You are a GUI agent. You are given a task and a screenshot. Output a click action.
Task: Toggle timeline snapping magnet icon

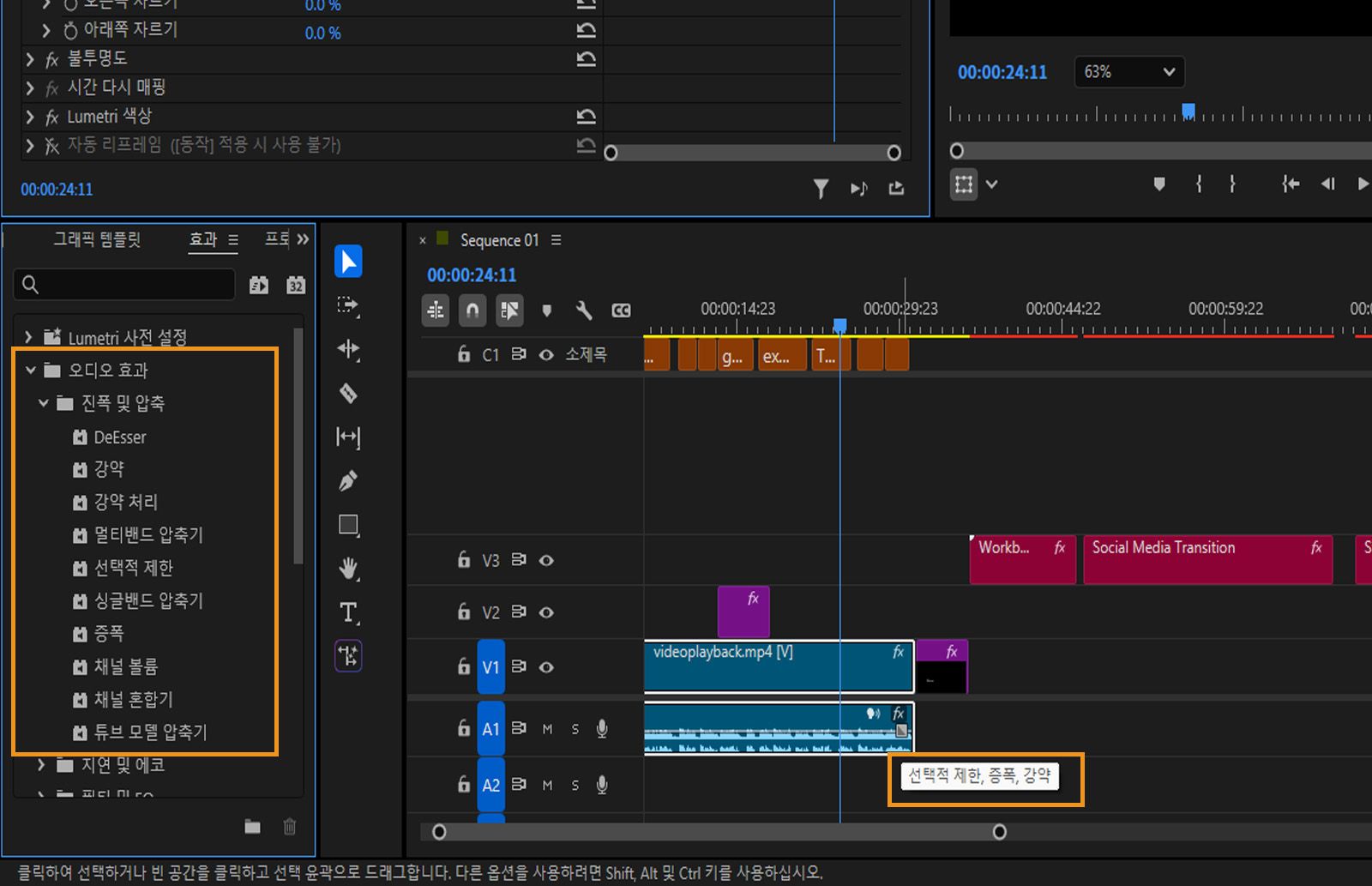[472, 310]
